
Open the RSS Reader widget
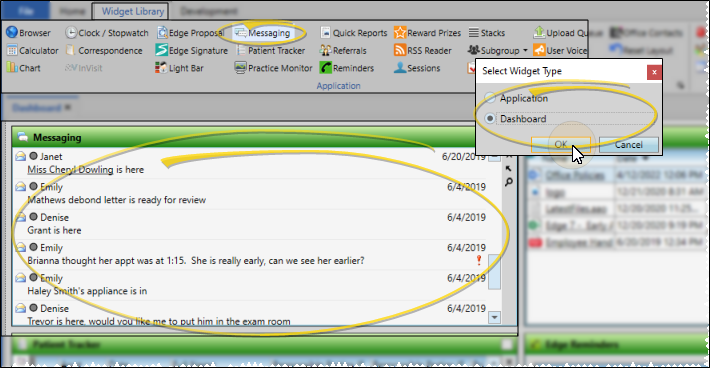(x=422, y=51)
